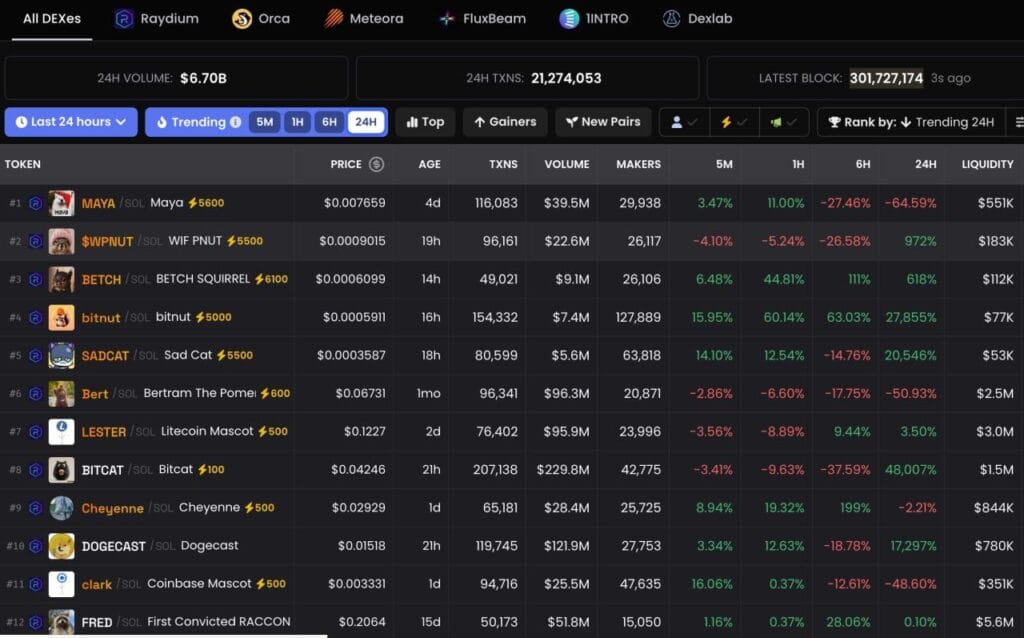Select the All DEXes tab
The width and height of the screenshot is (1024, 638).
coord(52,19)
